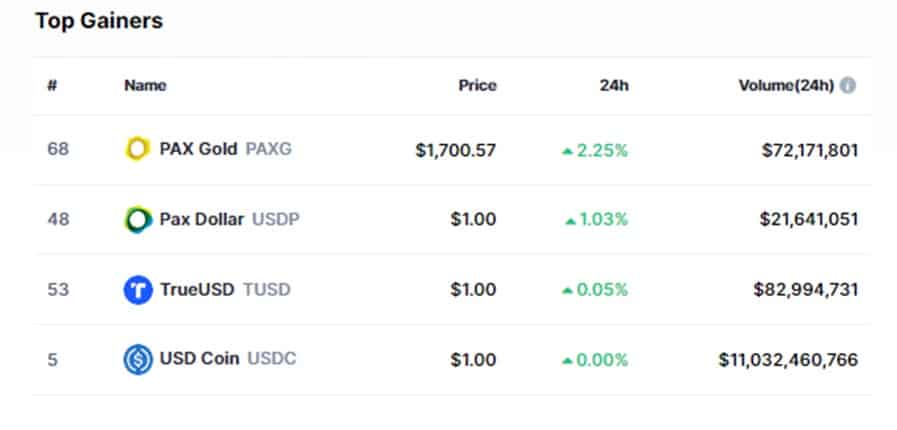Viewport: 897px width, 430px height.
Task: Sort by the 24h change column
Action: 614,86
